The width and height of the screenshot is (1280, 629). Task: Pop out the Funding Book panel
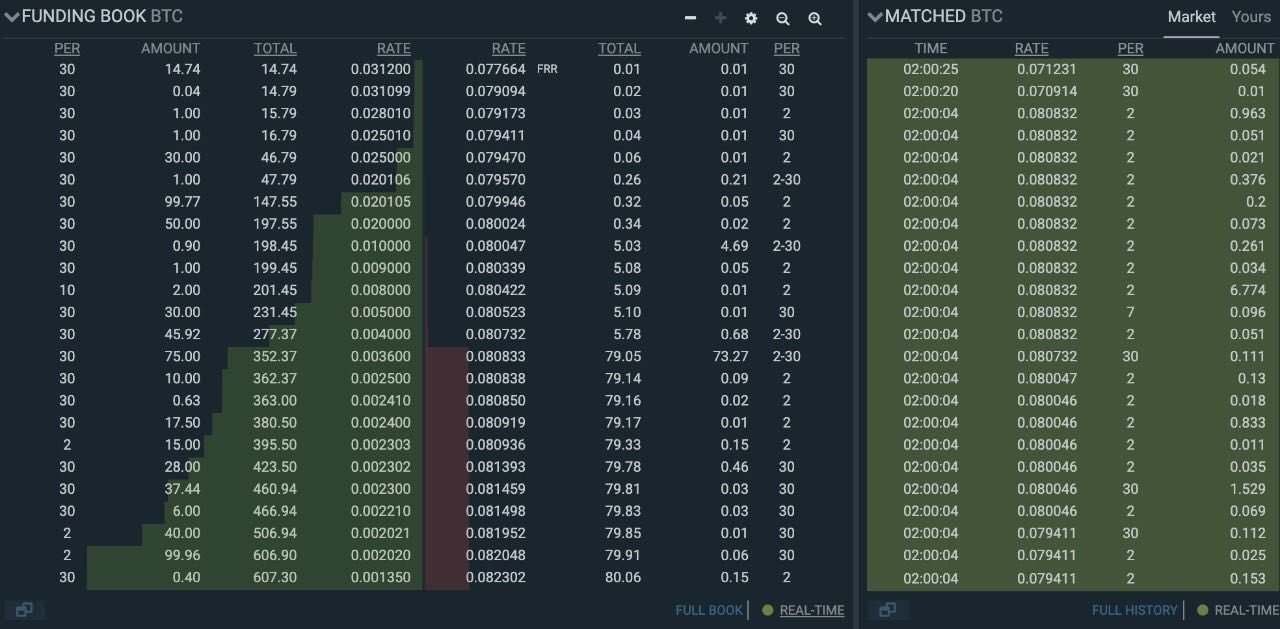coord(24,610)
